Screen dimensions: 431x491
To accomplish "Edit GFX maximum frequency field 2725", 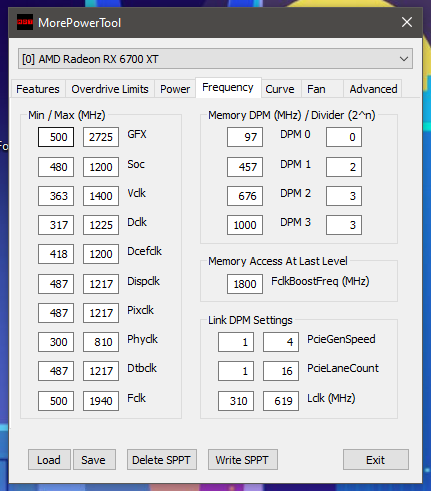I will pyautogui.click(x=101, y=137).
